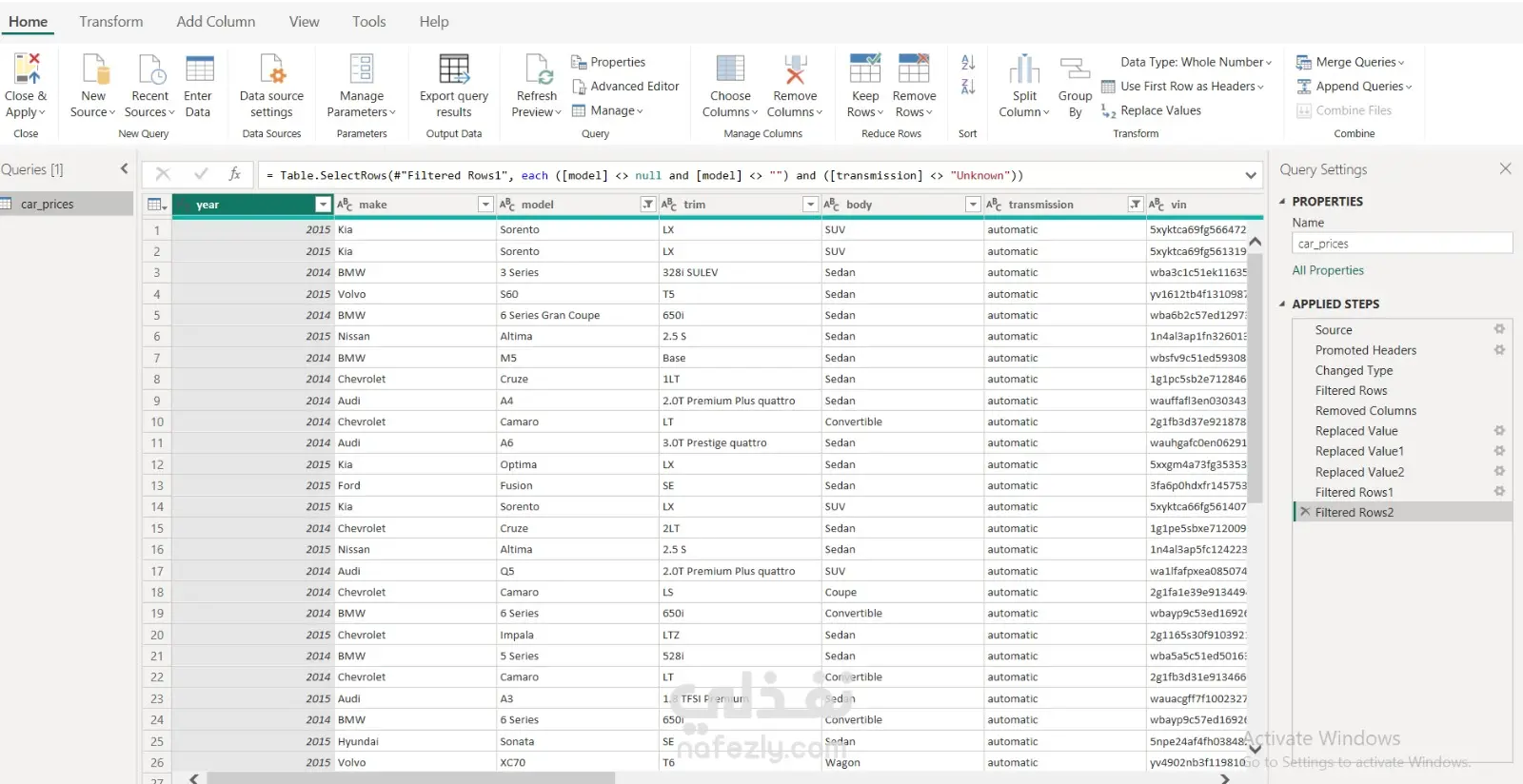1523x784 pixels.
Task: Click the Choose Columns icon
Action: [x=730, y=69]
